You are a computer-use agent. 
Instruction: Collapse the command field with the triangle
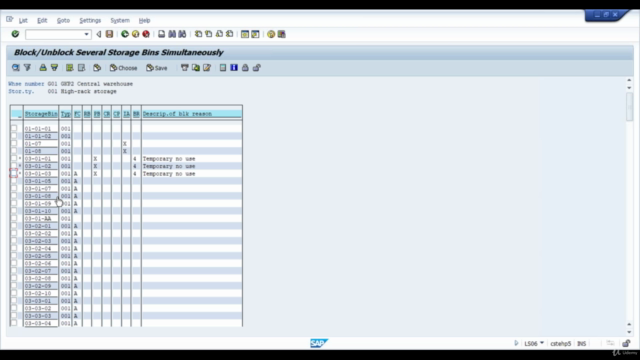click(98, 34)
